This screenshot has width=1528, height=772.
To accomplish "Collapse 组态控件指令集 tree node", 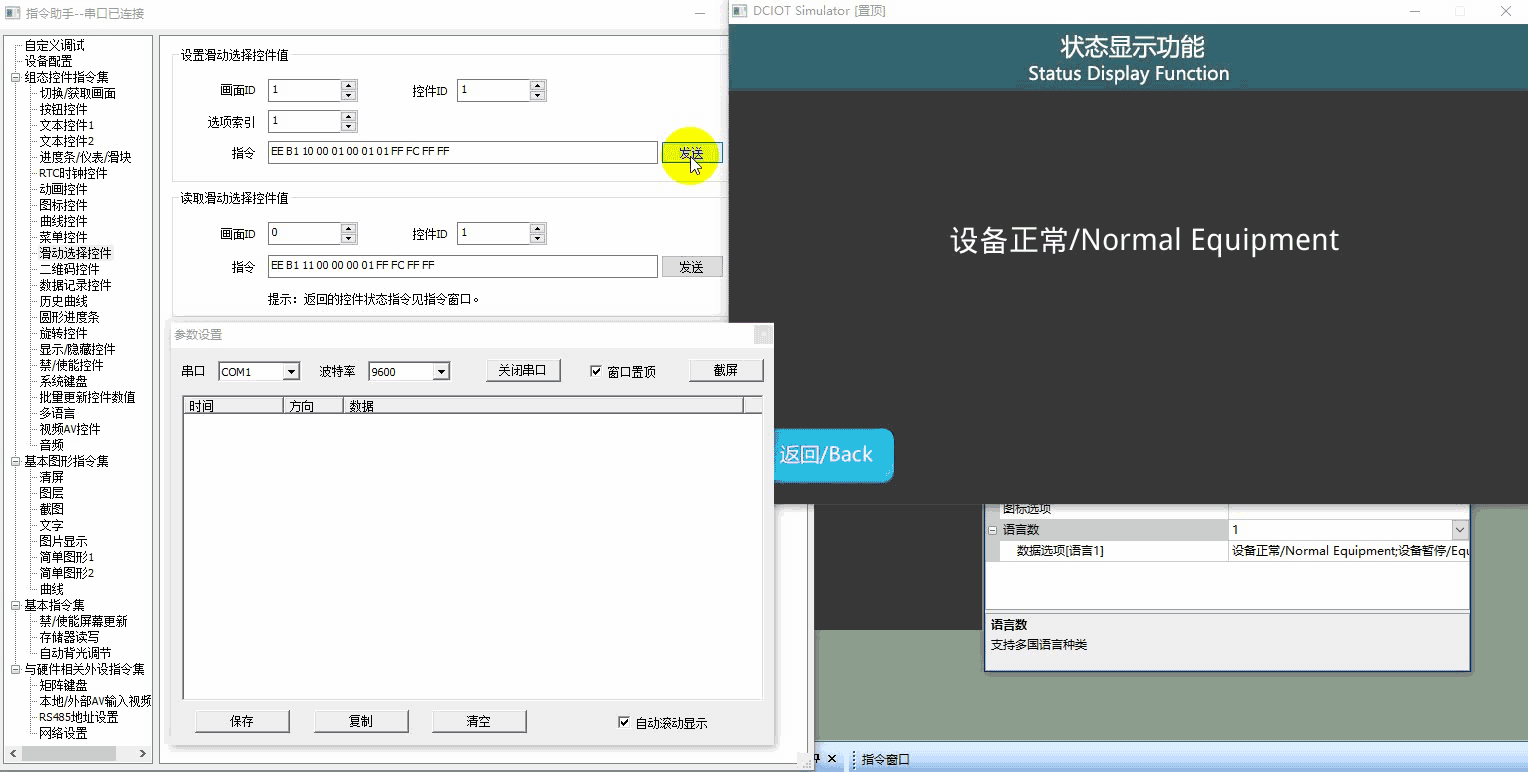I will pyautogui.click(x=15, y=77).
